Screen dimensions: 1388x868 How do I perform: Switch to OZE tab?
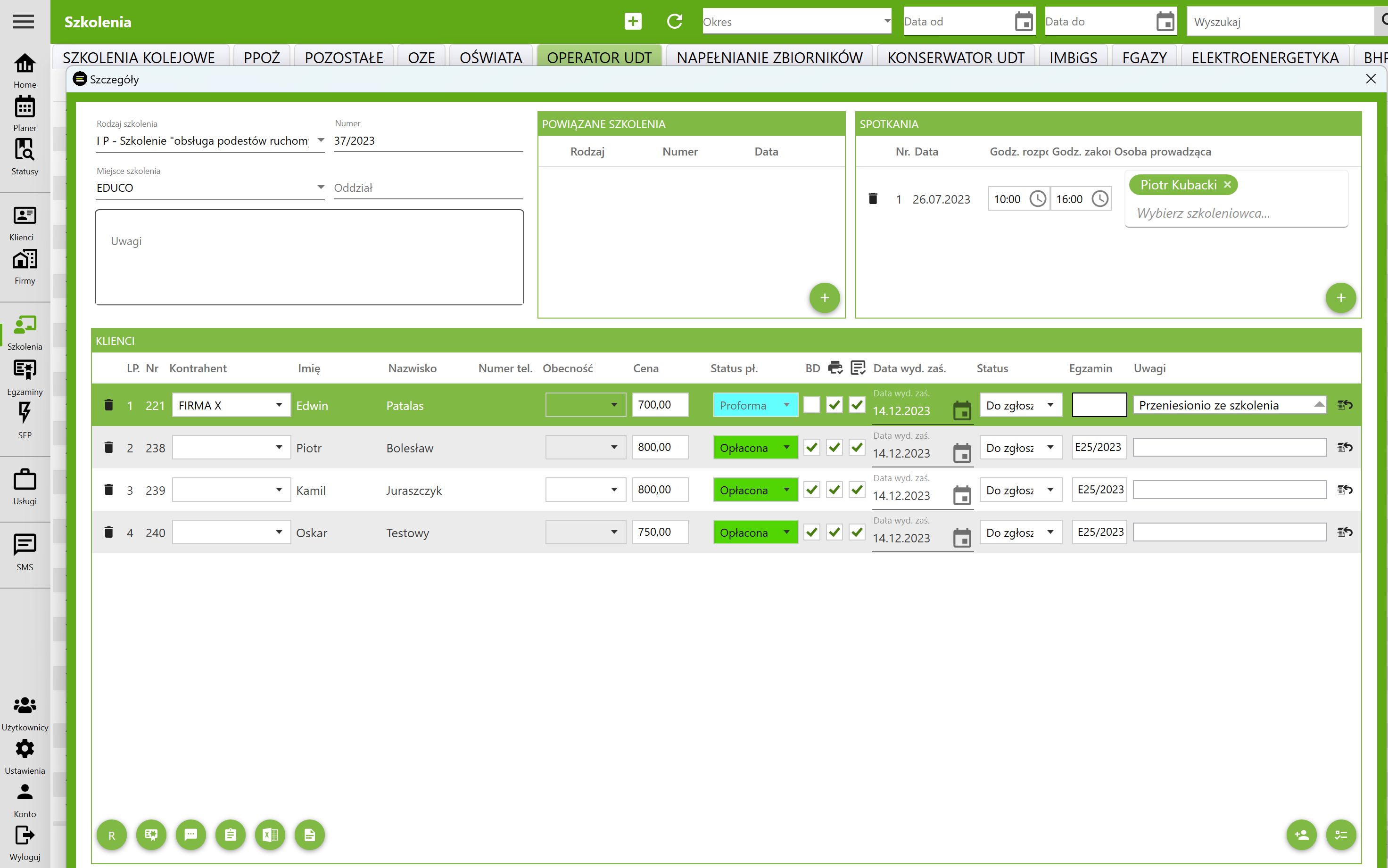pos(421,57)
